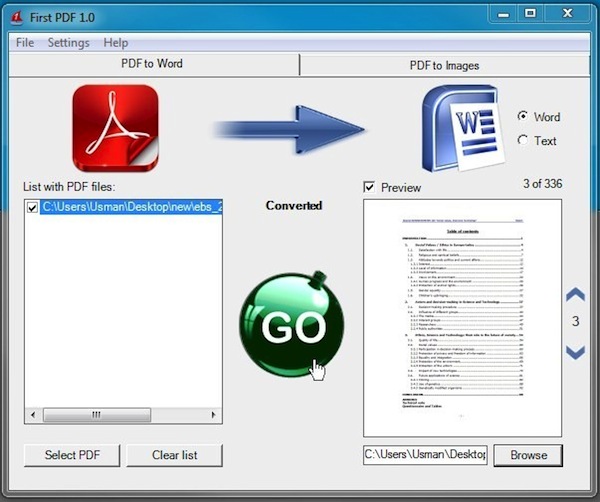Select the Text output radio button
600x502 pixels.
[523, 140]
